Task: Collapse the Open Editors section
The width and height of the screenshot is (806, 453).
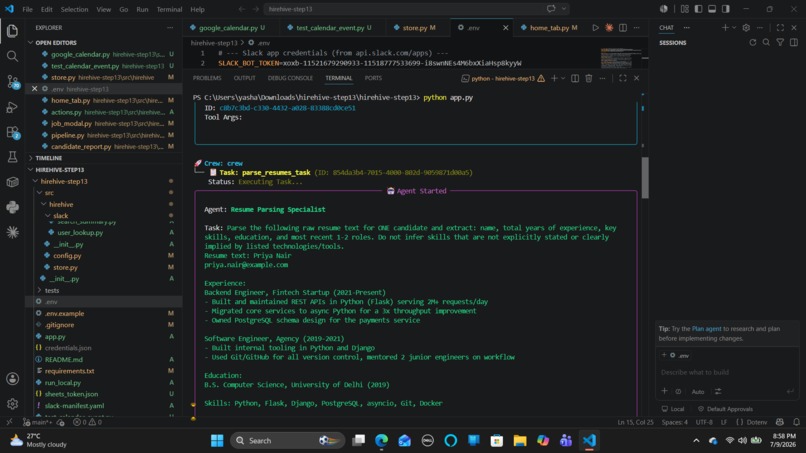Action: 56,43
